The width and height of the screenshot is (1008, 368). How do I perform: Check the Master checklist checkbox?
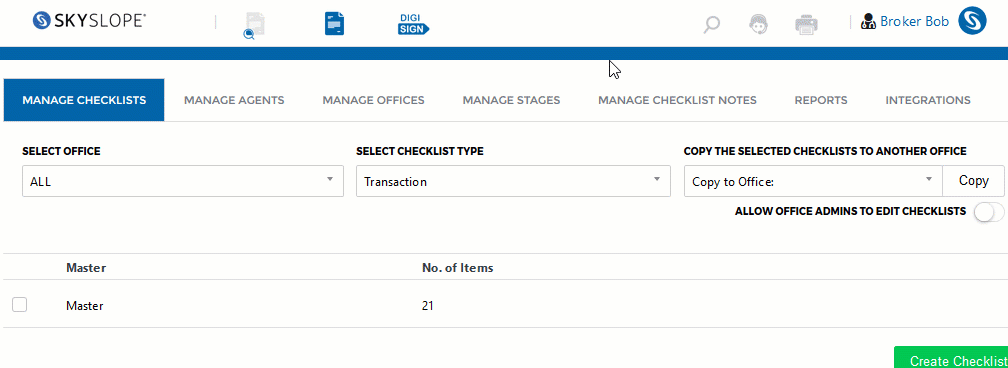(19, 305)
